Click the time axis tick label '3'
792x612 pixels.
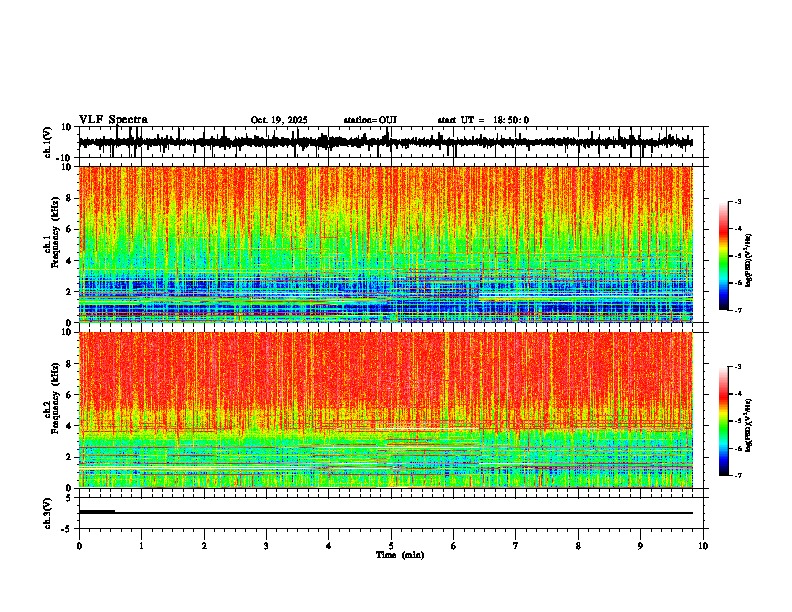tap(266, 546)
